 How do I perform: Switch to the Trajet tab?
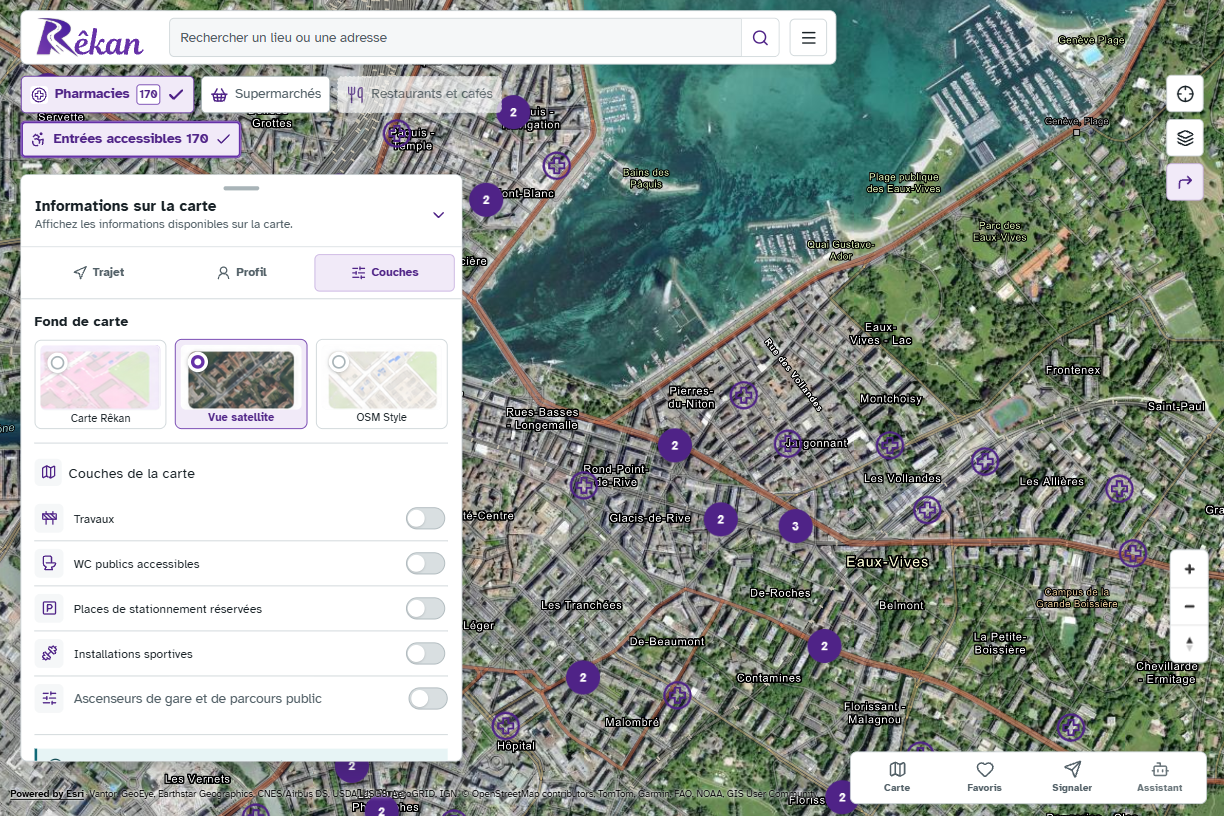pos(98,272)
